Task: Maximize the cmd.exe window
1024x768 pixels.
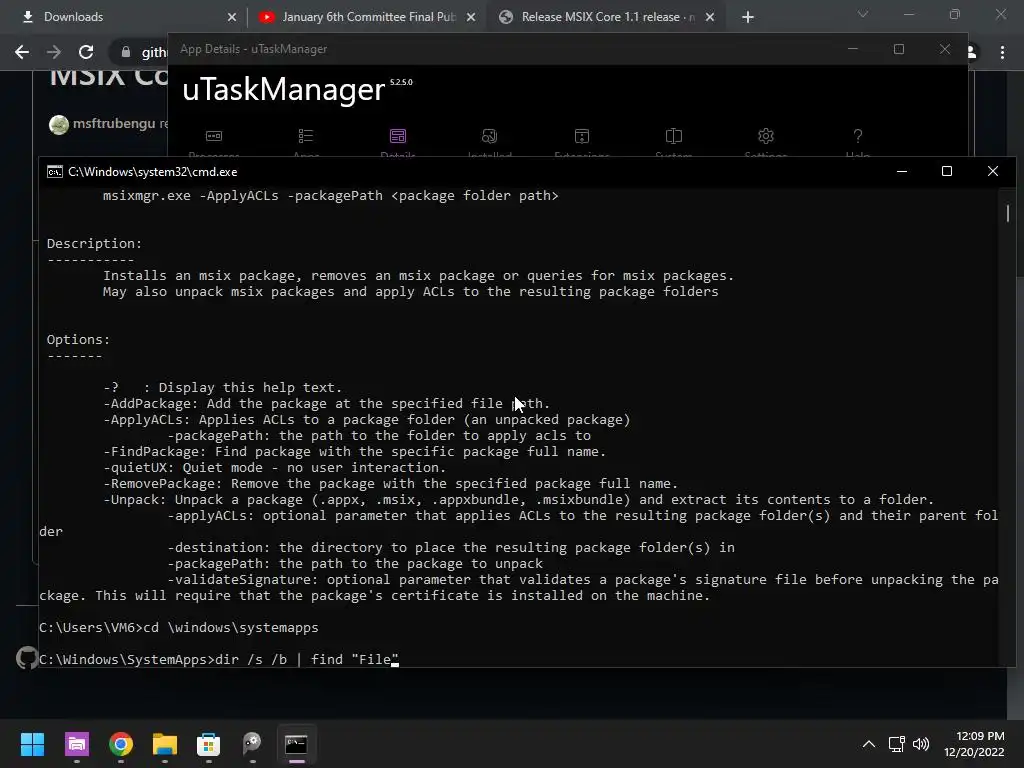Action: 947,171
